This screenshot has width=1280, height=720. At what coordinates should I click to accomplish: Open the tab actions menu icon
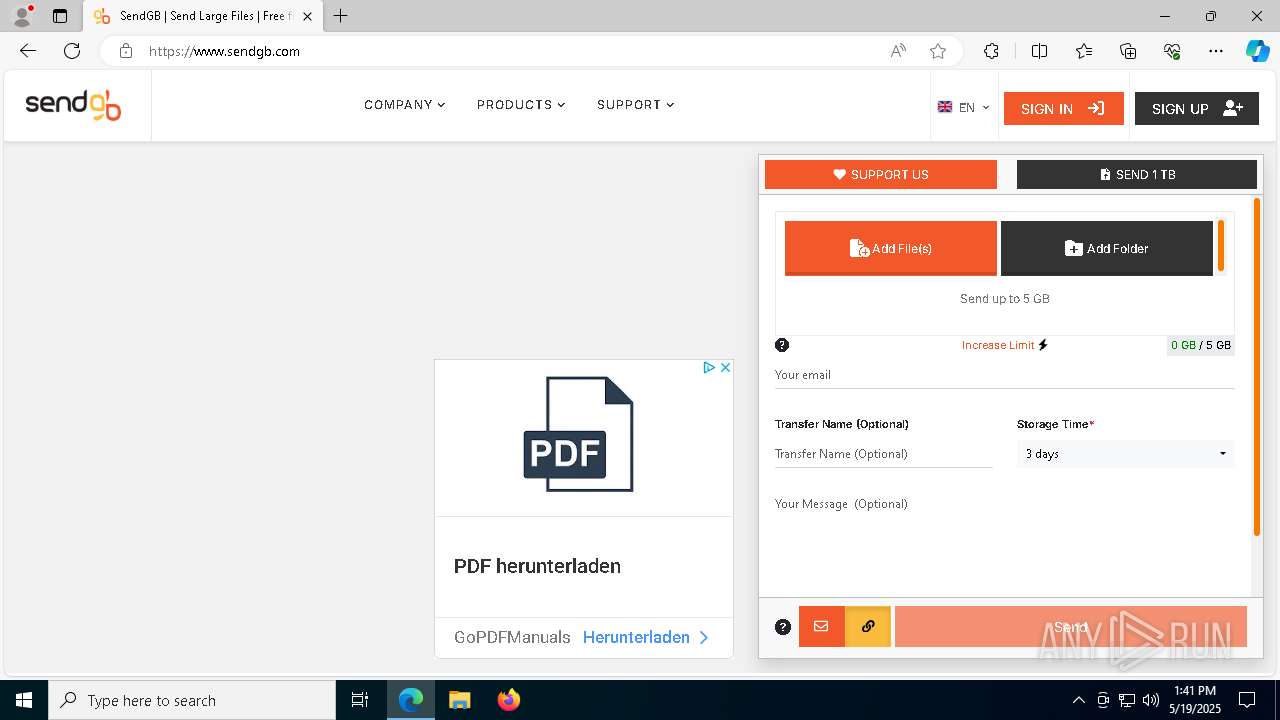click(x=60, y=16)
